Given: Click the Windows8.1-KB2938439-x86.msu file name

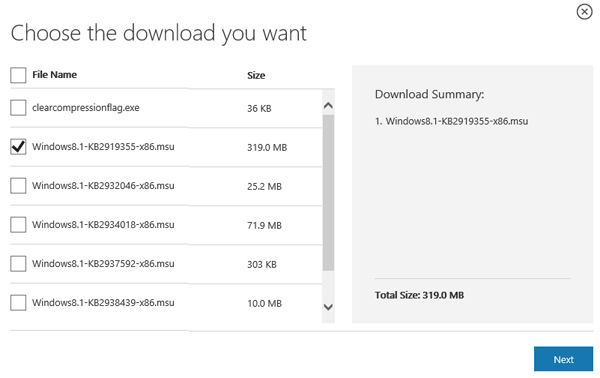Looking at the screenshot, I should (103, 303).
